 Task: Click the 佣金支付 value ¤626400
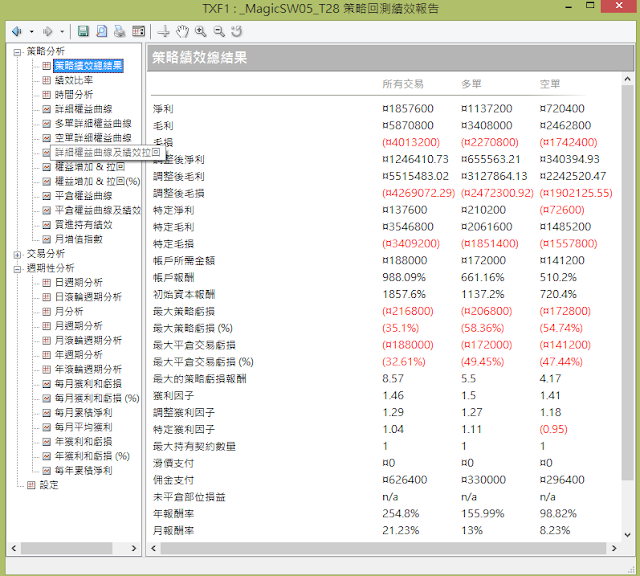pos(404,480)
